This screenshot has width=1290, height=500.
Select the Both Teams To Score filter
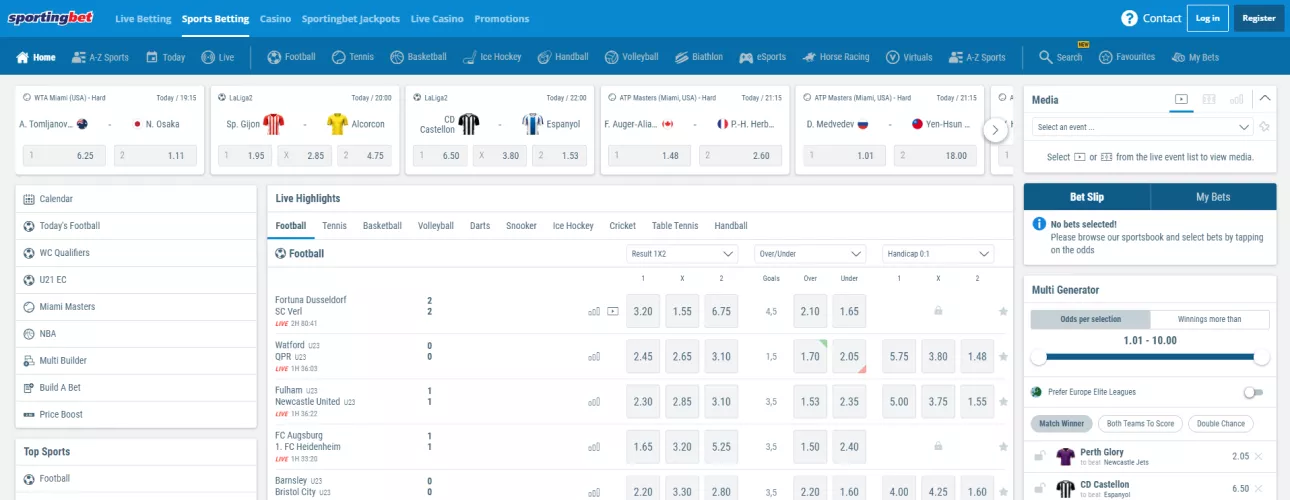point(1139,423)
